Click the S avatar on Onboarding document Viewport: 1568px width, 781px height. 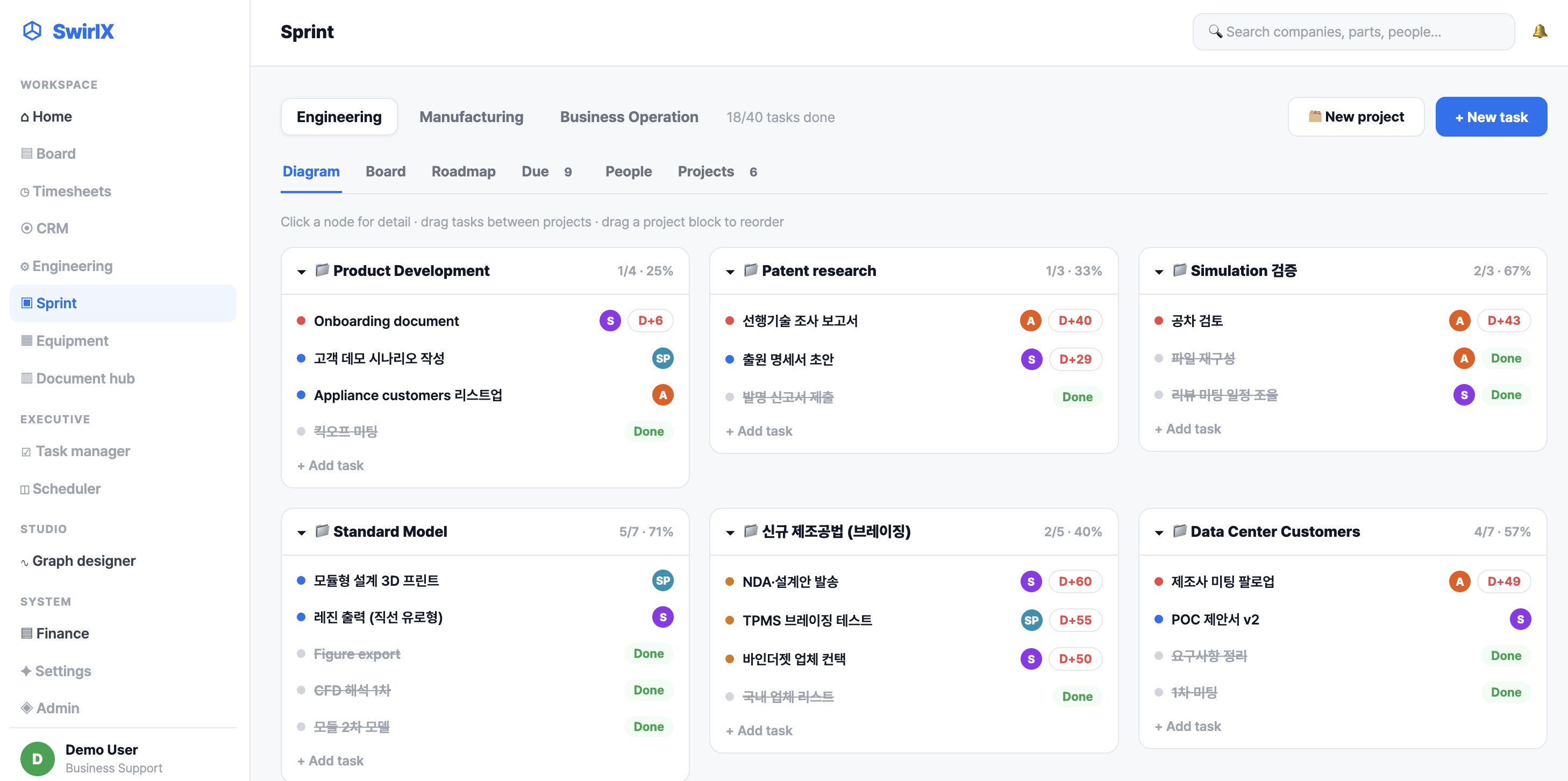[610, 321]
